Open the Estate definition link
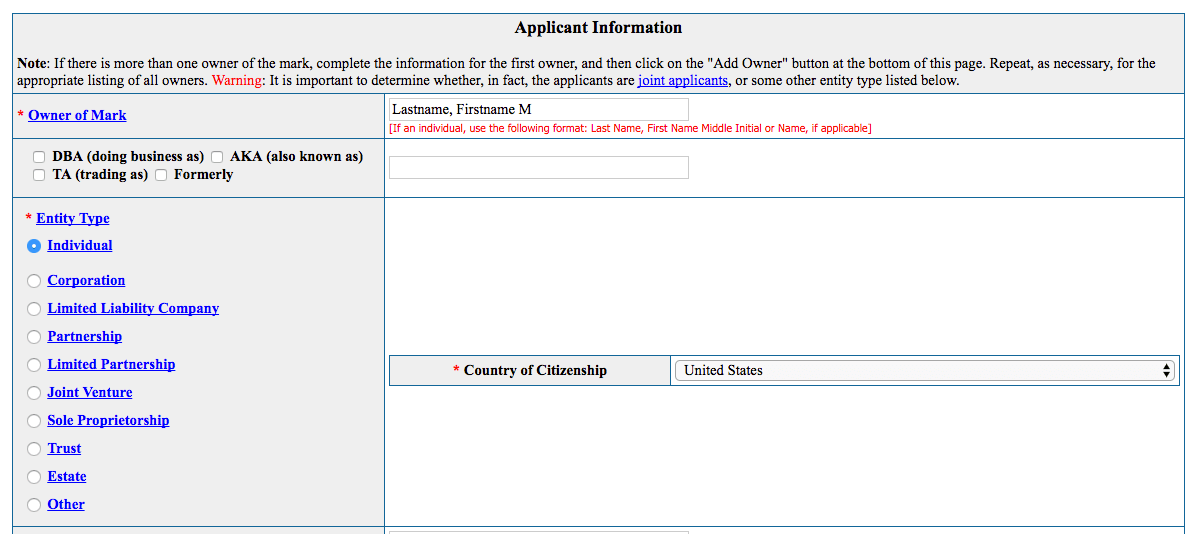 66,476
